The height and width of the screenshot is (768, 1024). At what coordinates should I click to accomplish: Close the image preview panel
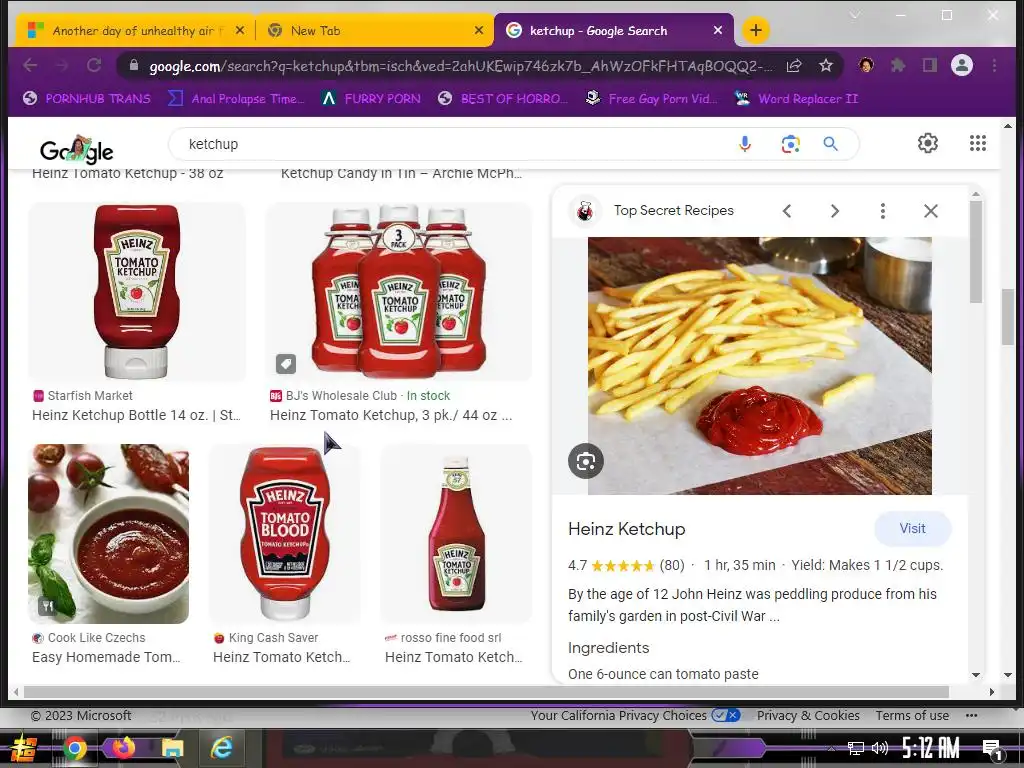931,211
